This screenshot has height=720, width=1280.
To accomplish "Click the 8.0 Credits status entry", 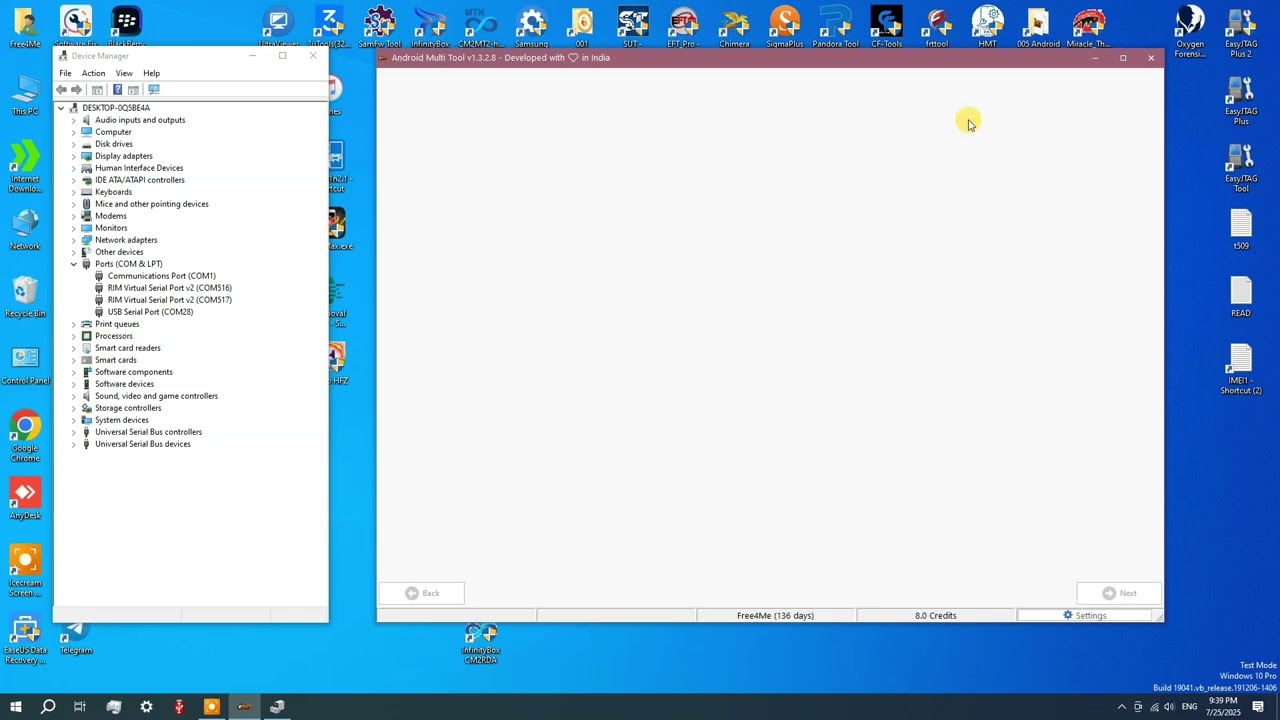I will [936, 616].
